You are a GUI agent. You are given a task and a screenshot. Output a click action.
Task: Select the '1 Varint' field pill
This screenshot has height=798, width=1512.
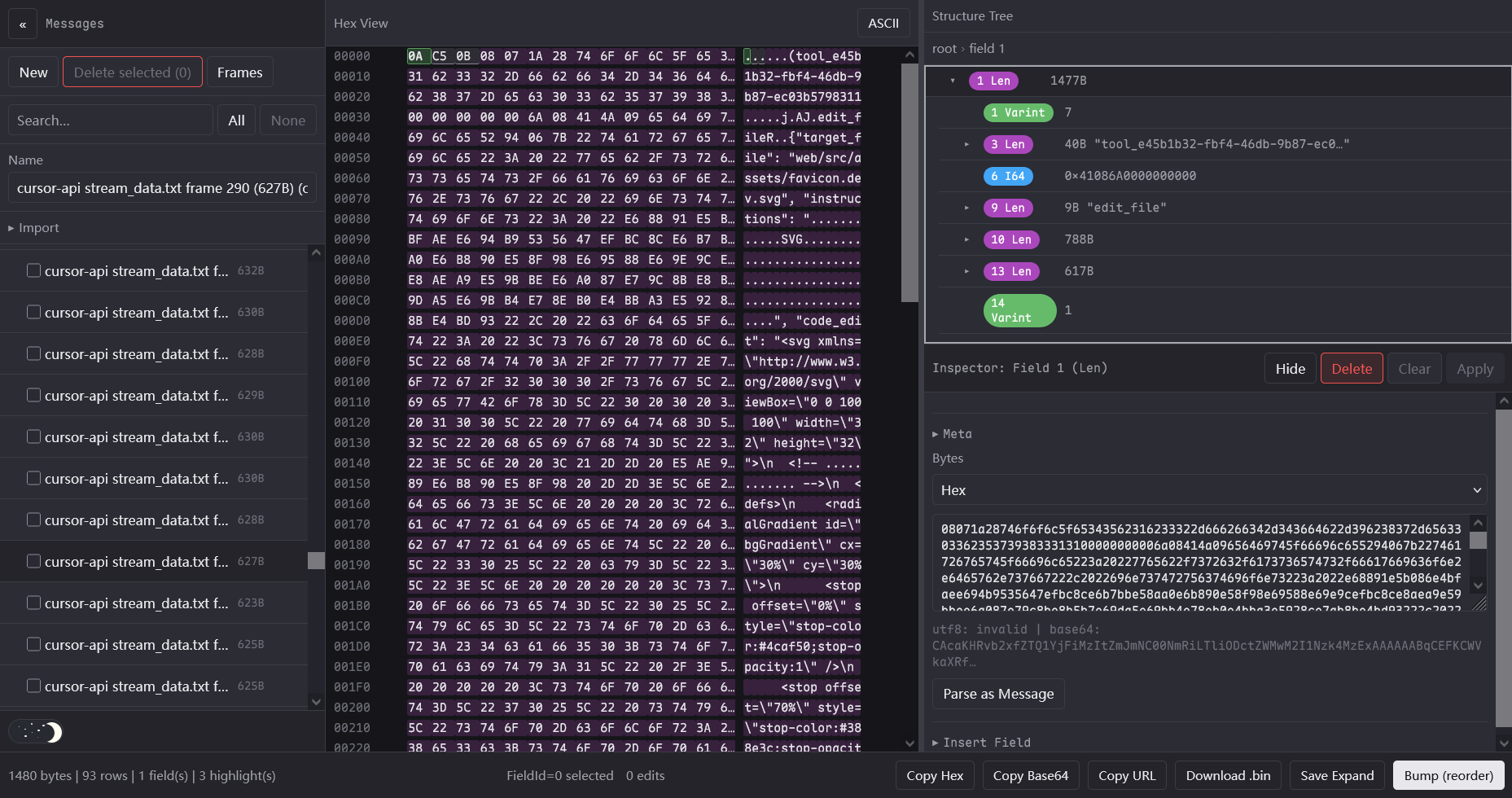coord(1018,112)
